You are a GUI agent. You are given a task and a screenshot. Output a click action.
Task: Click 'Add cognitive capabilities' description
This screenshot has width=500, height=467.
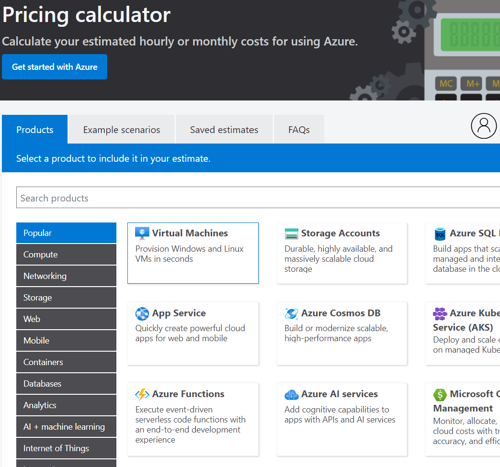click(340, 414)
